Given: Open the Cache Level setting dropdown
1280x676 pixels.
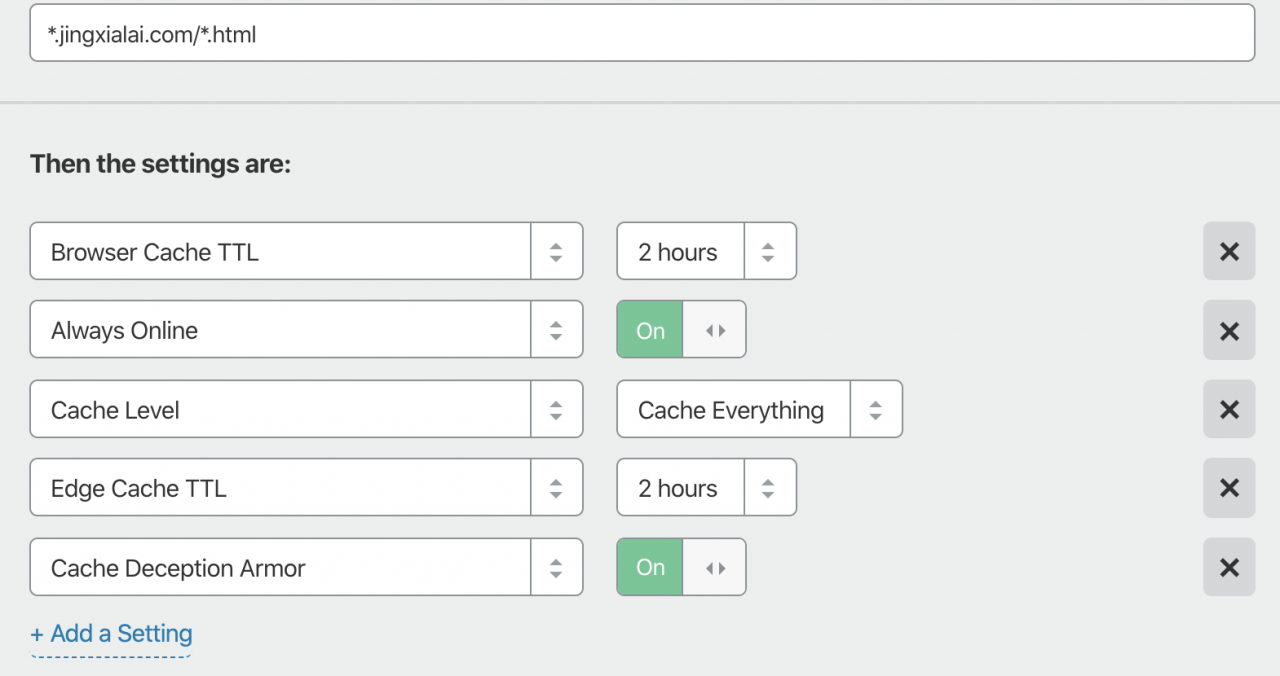Looking at the screenshot, I should (306, 409).
